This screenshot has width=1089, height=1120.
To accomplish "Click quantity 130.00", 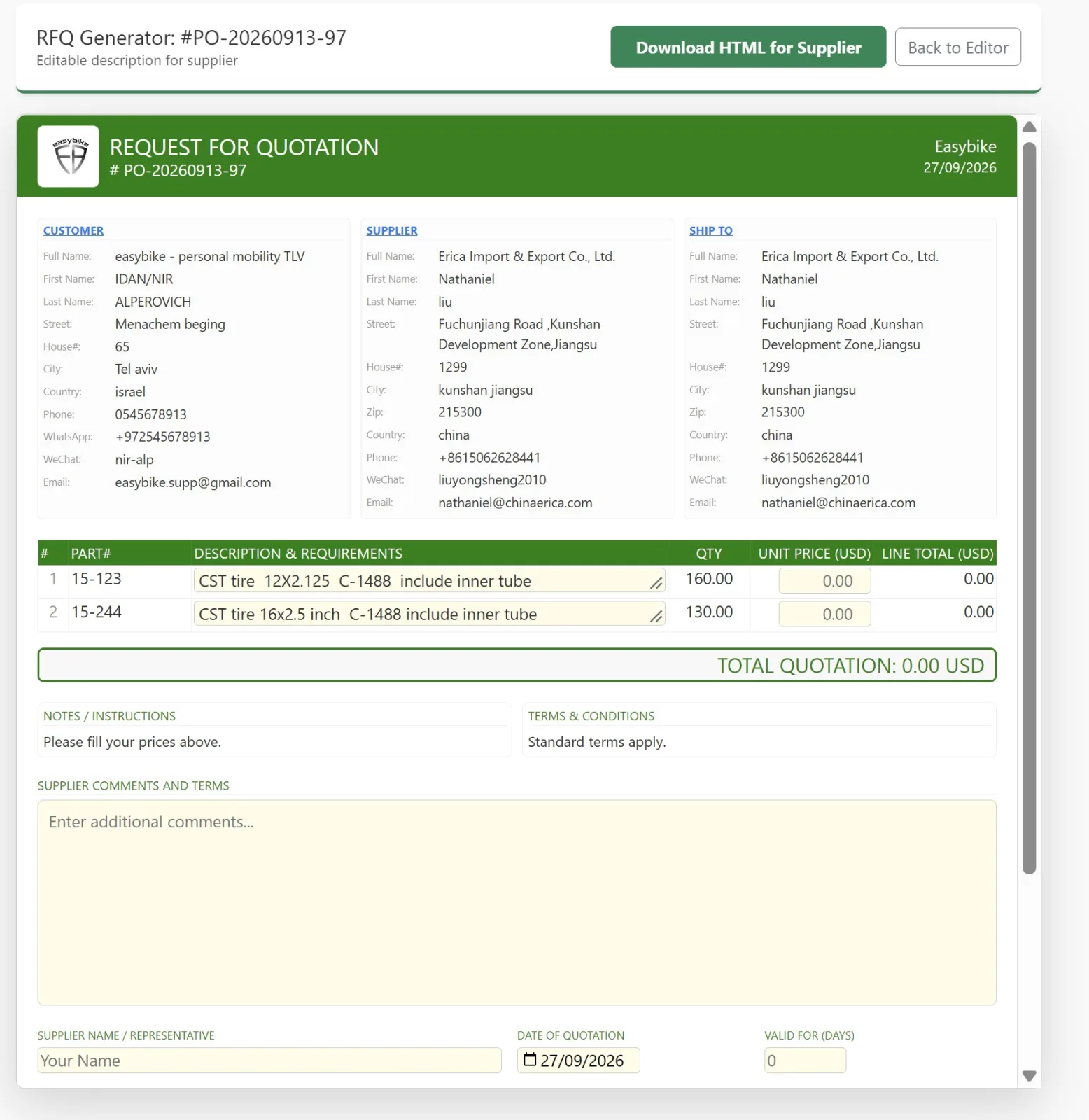I will (709, 612).
